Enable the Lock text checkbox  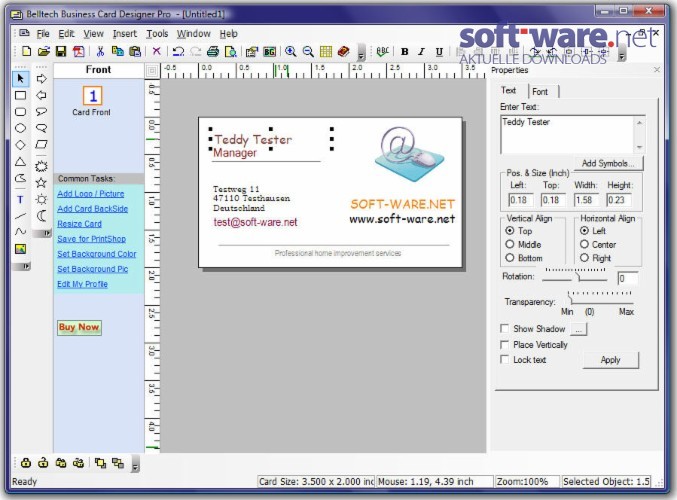pyautogui.click(x=504, y=359)
